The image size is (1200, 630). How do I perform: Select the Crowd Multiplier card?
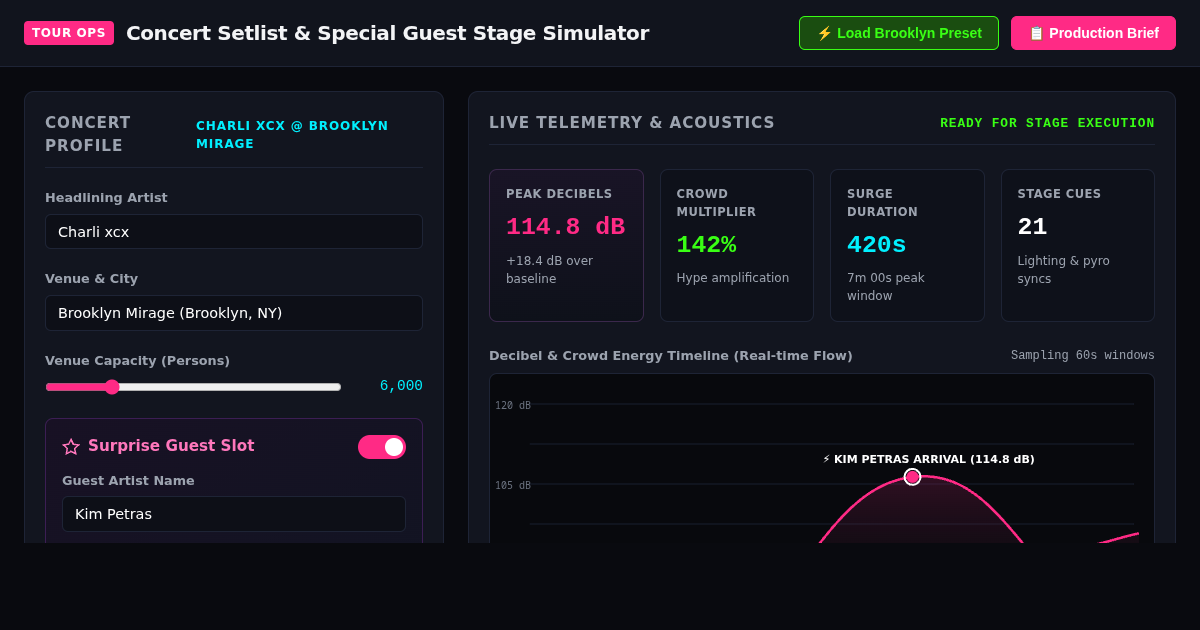[737, 245]
